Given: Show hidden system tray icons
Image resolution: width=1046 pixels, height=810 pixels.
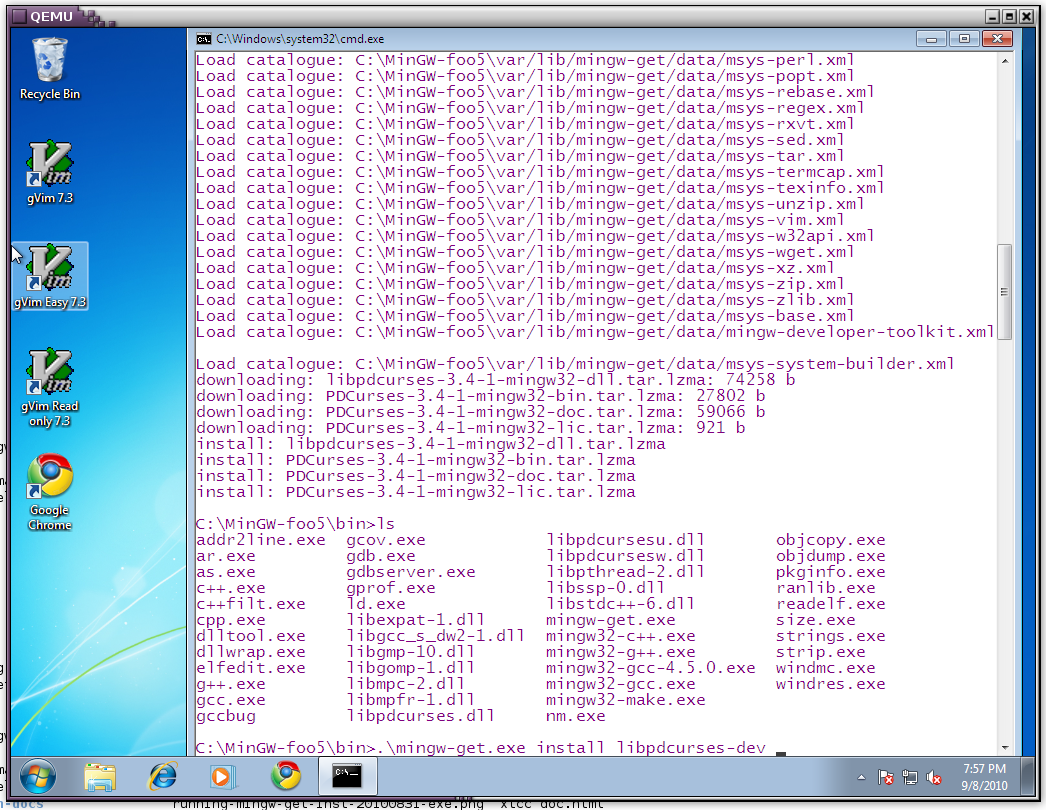Looking at the screenshot, I should point(861,777).
